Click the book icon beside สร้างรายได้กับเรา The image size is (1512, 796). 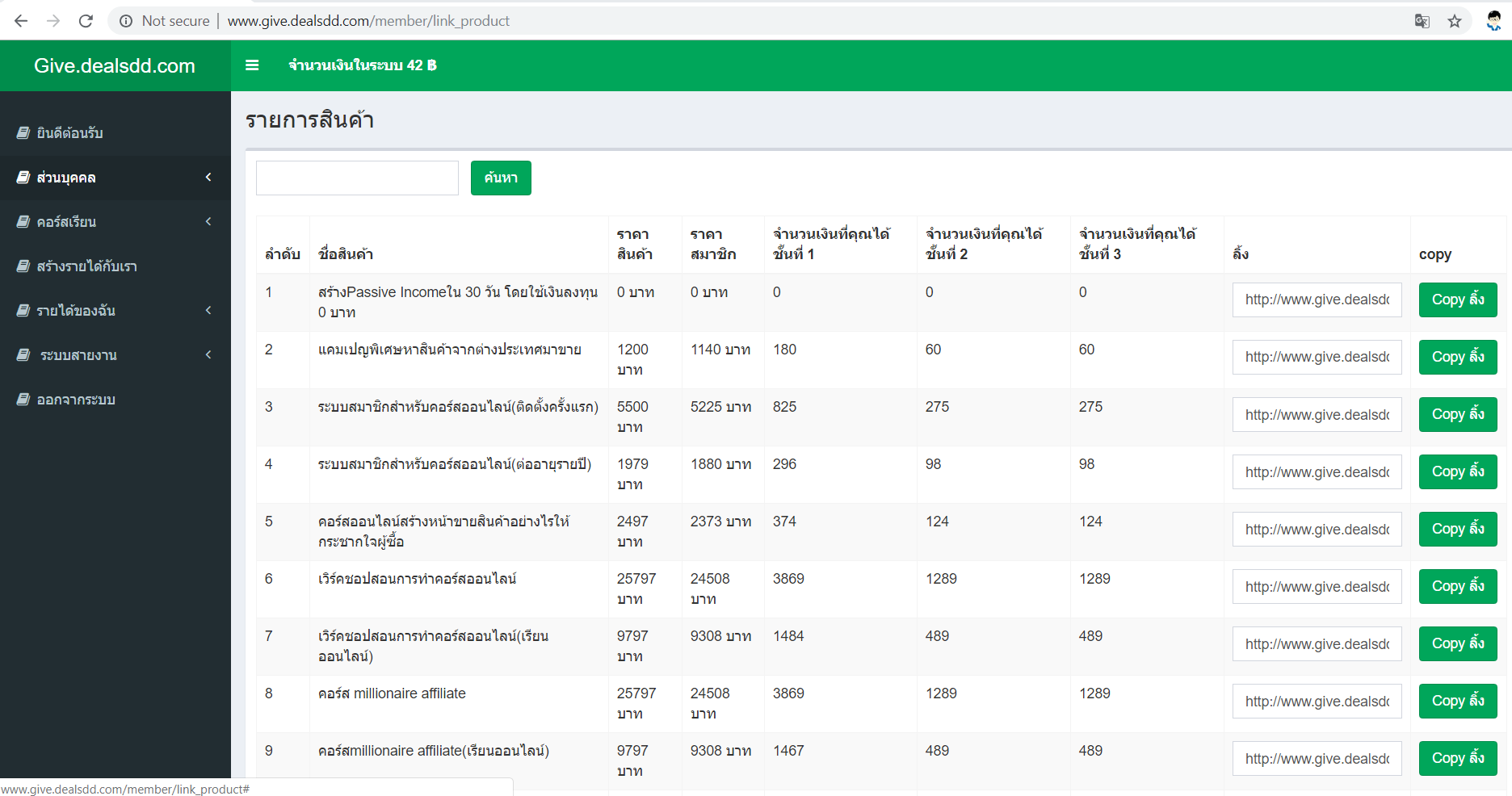pos(23,266)
